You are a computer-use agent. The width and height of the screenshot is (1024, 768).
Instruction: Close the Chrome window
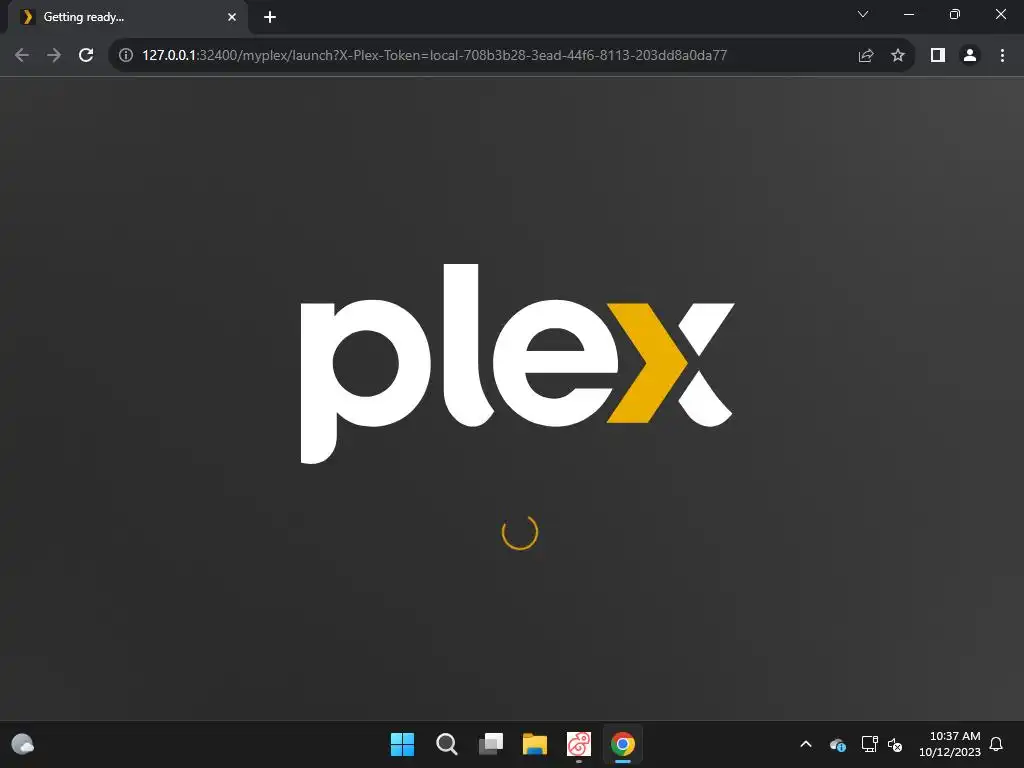coord(1000,14)
